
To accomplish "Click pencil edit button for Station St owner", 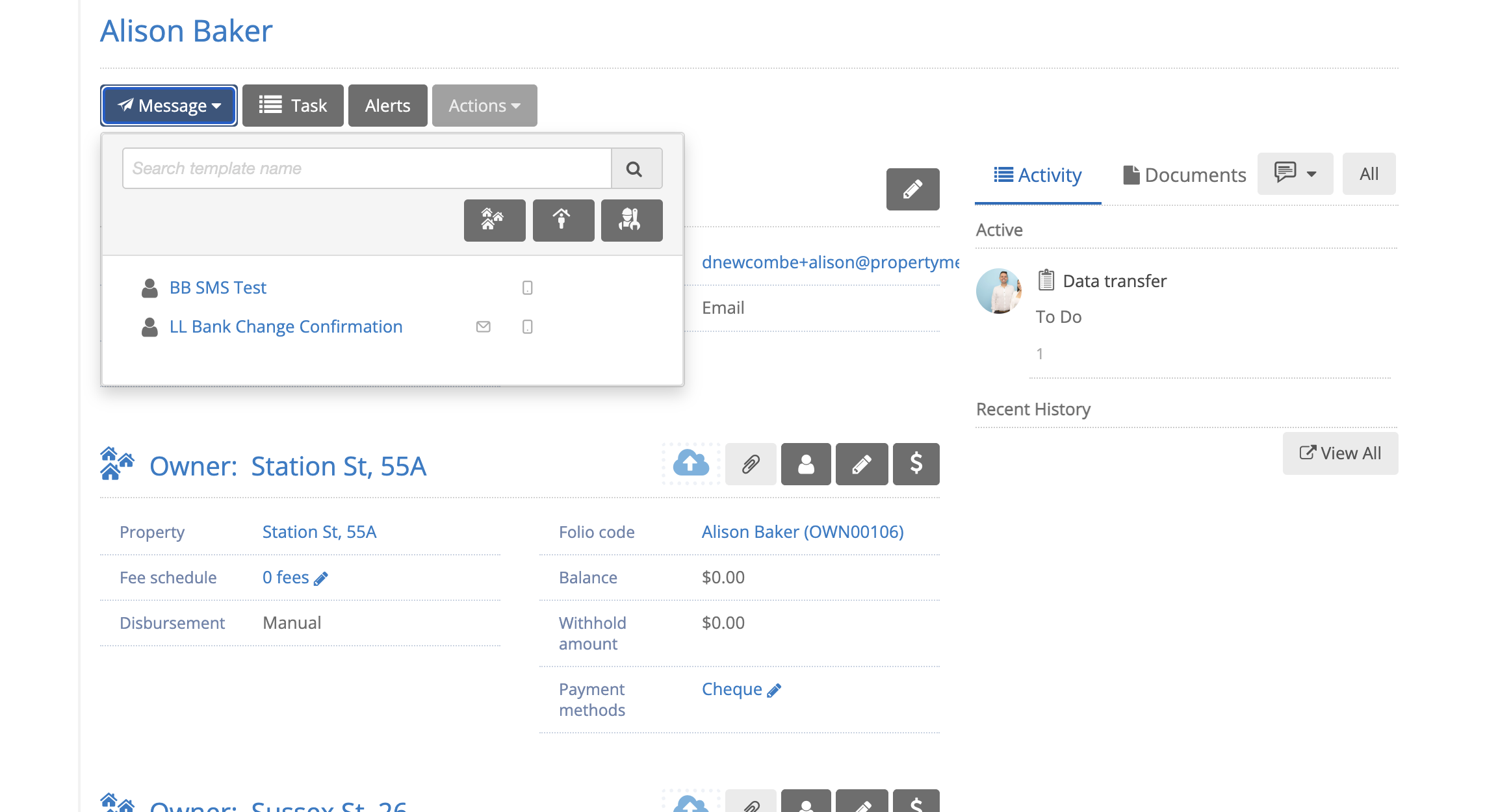I will click(x=862, y=464).
